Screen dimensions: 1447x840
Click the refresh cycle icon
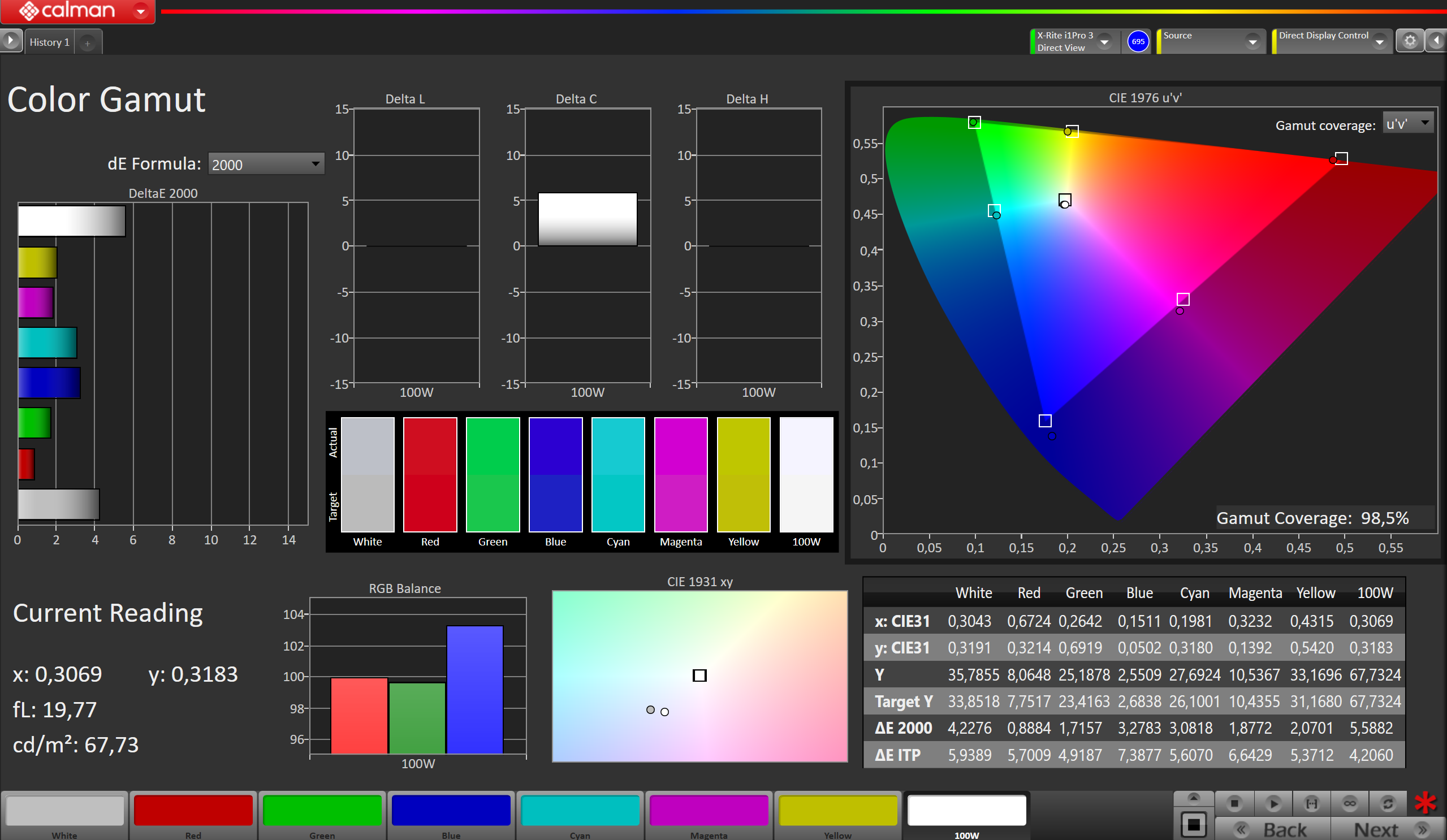[x=1388, y=803]
